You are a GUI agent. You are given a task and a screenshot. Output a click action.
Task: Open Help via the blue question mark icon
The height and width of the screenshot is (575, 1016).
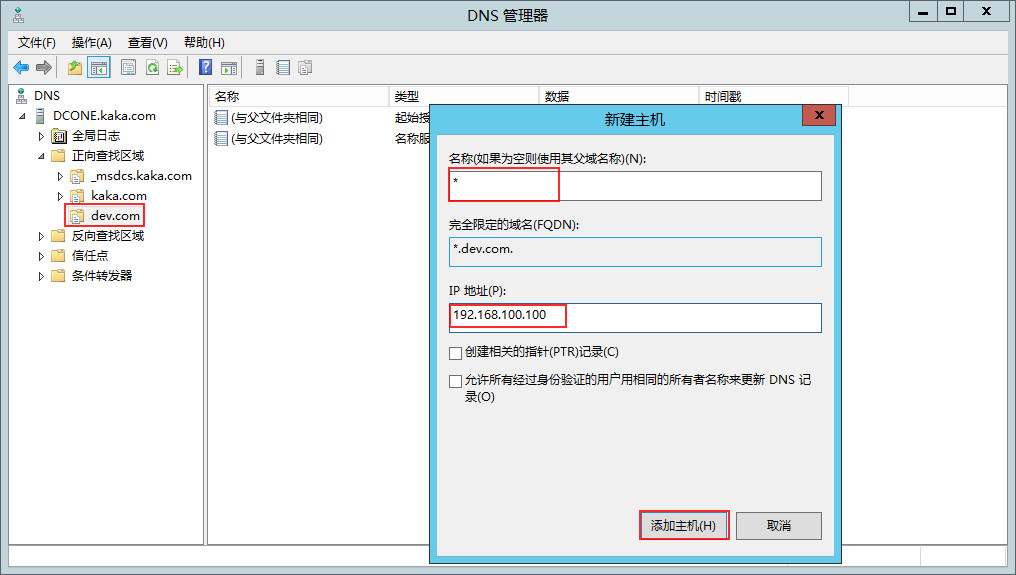[x=205, y=68]
